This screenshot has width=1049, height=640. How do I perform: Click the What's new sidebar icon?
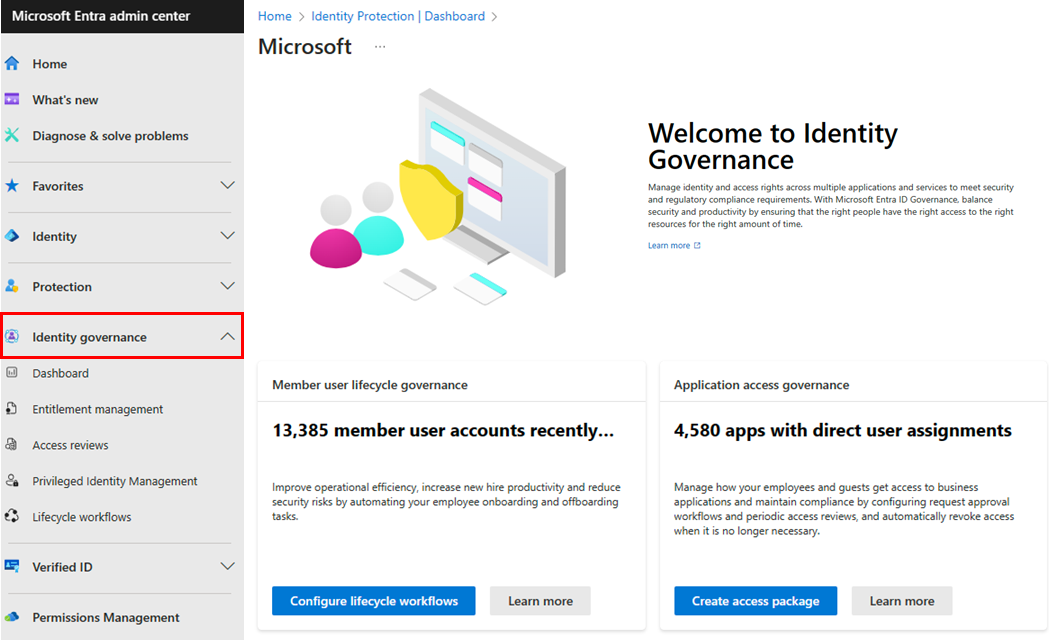click(x=12, y=100)
